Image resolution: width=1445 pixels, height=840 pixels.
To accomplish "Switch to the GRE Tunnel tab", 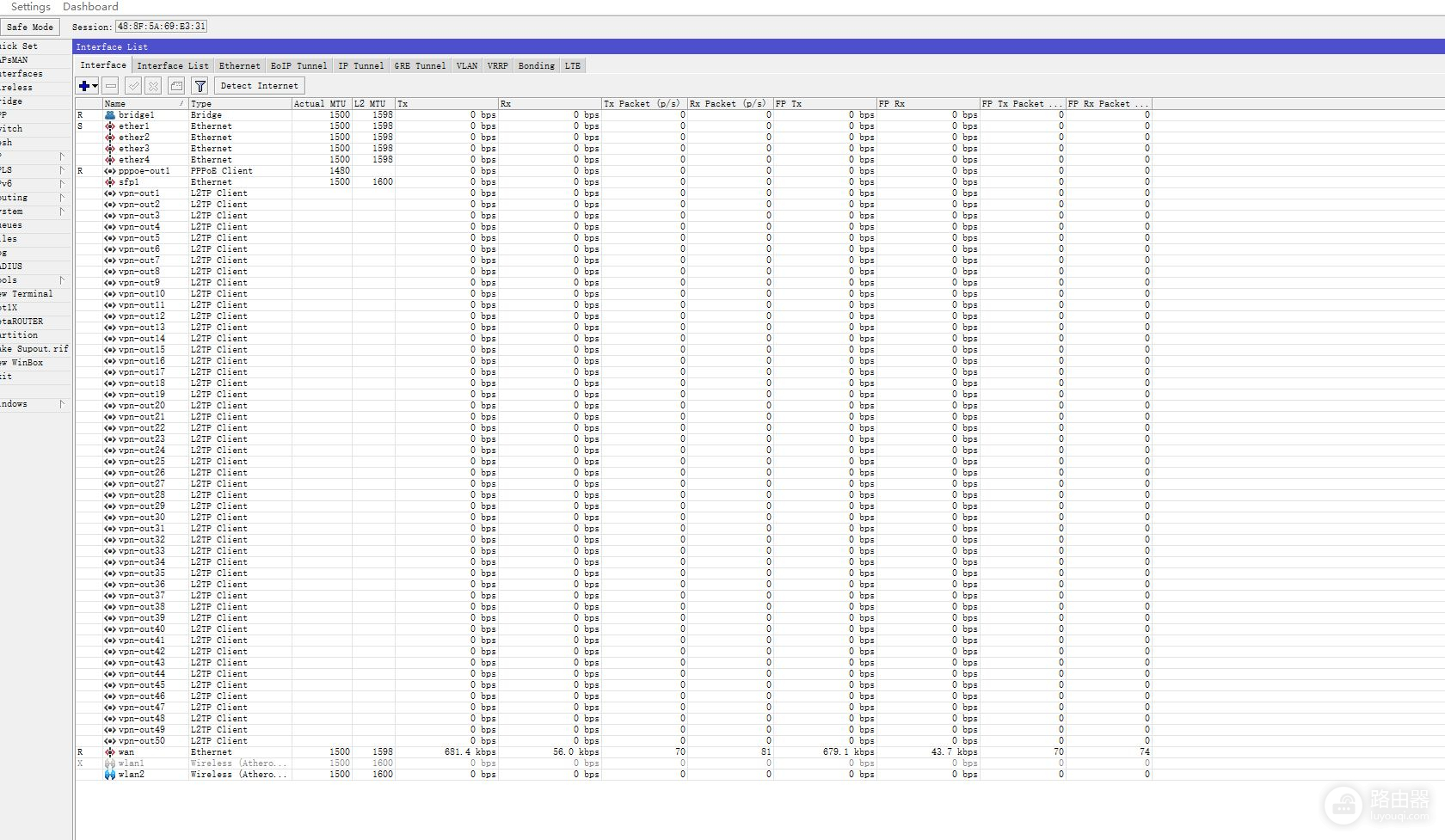I will click(421, 66).
